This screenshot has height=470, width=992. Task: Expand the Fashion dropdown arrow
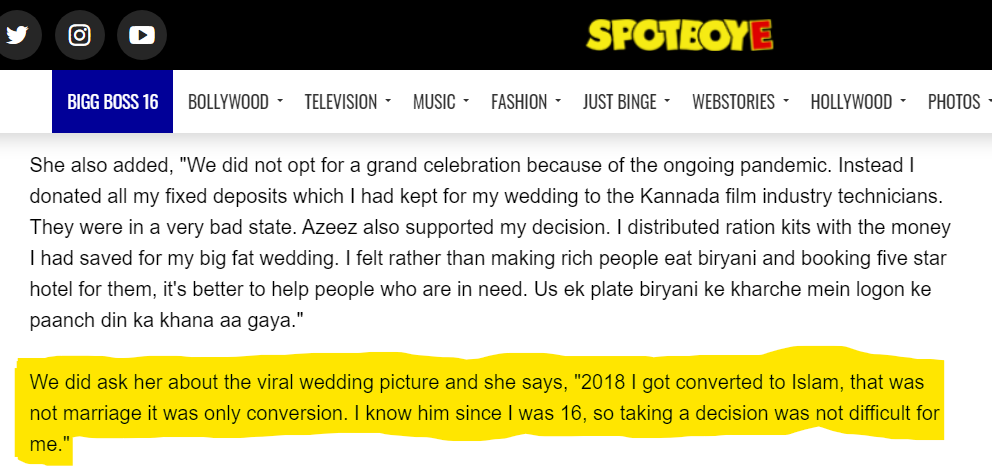tap(558, 101)
